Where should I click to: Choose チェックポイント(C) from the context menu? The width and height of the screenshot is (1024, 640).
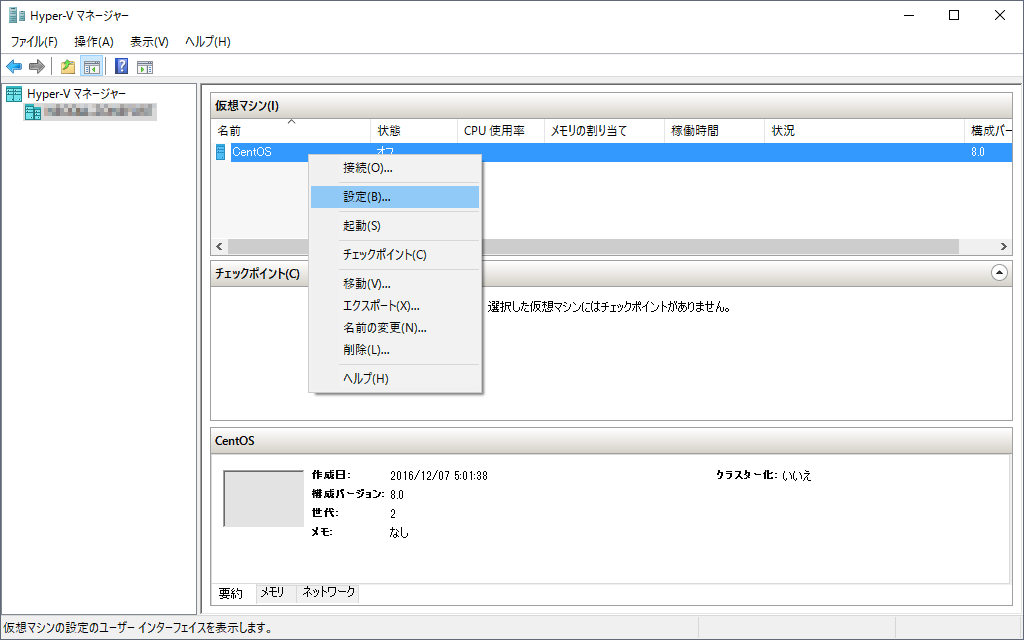click(395, 255)
